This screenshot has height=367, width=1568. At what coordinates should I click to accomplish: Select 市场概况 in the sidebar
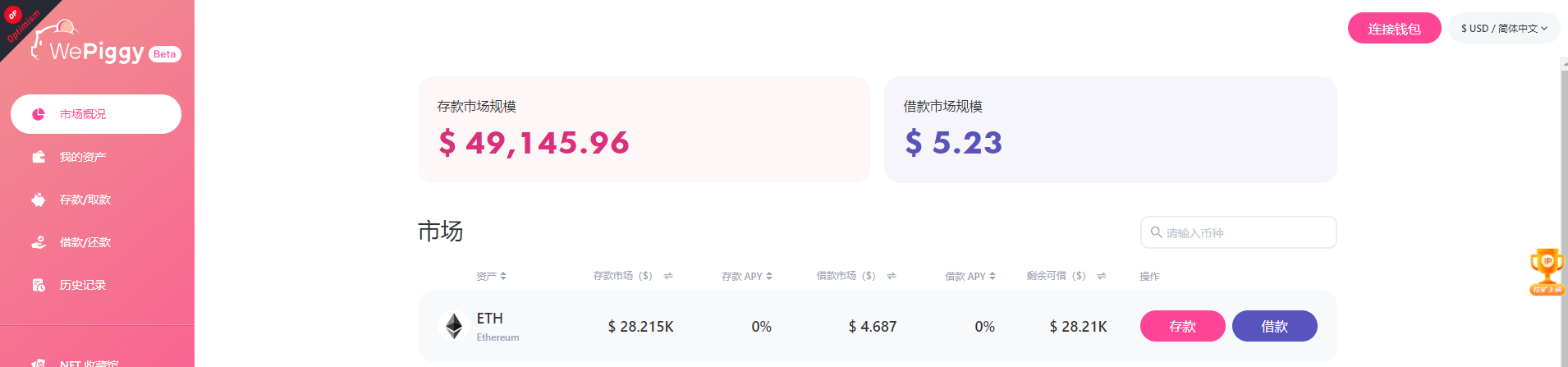pos(96,114)
